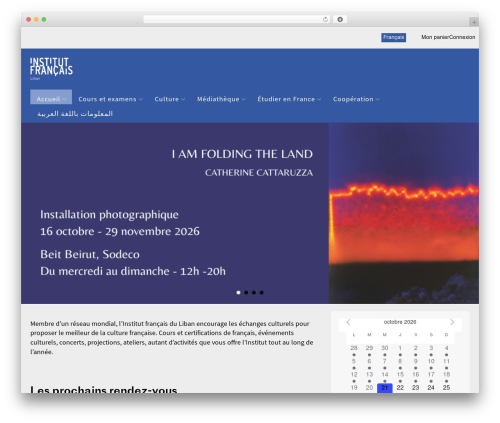Select day 16 in the calendar
The height and width of the screenshot is (423, 500).
[x=415, y=375]
